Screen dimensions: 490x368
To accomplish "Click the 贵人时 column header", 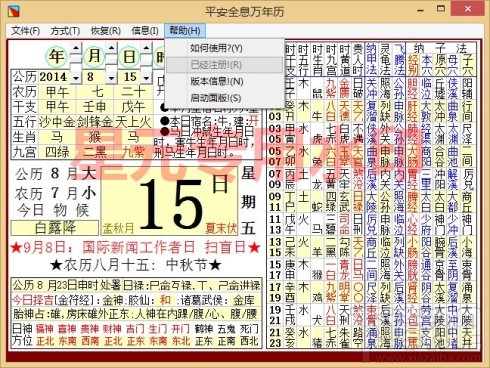I will click(x=358, y=59).
